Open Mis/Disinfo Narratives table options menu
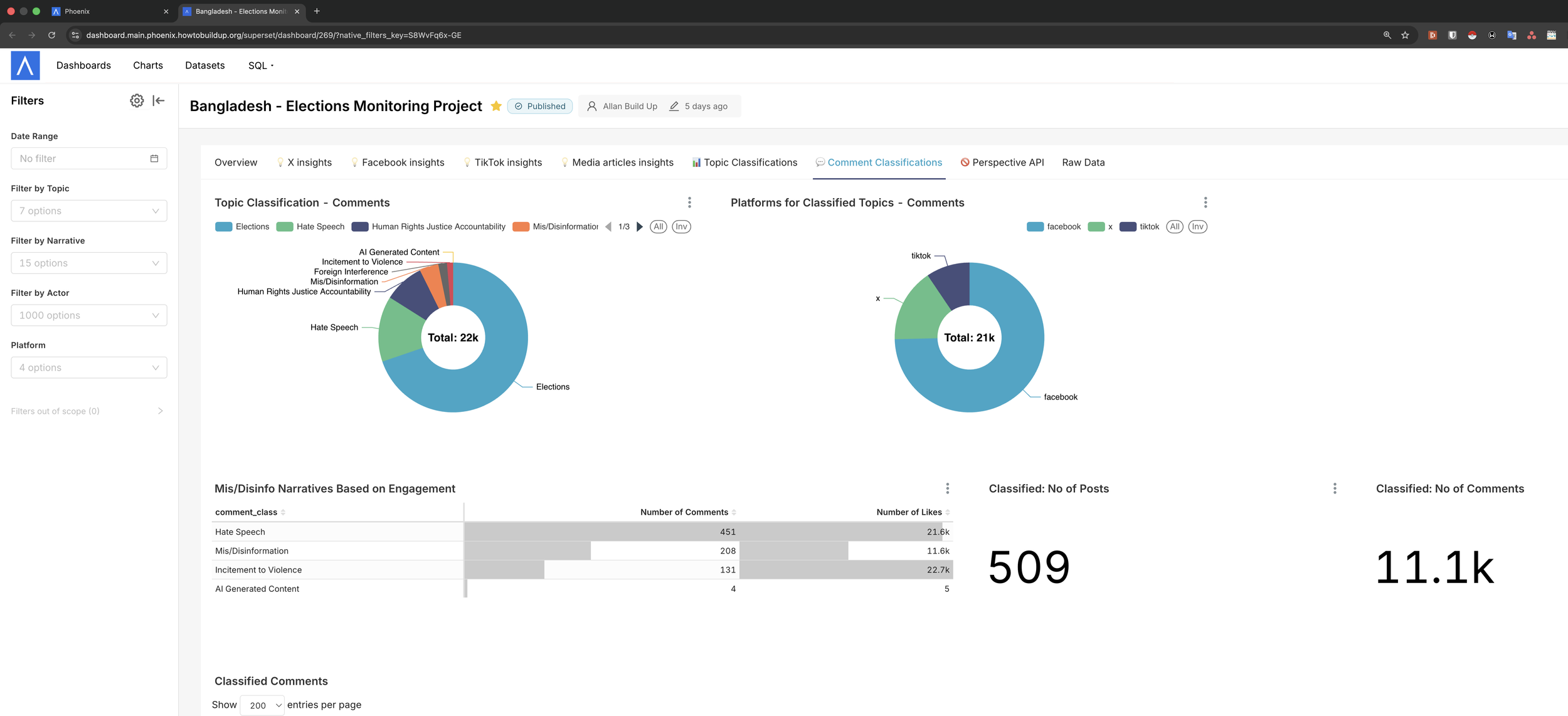This screenshot has width=1568, height=716. [x=947, y=488]
